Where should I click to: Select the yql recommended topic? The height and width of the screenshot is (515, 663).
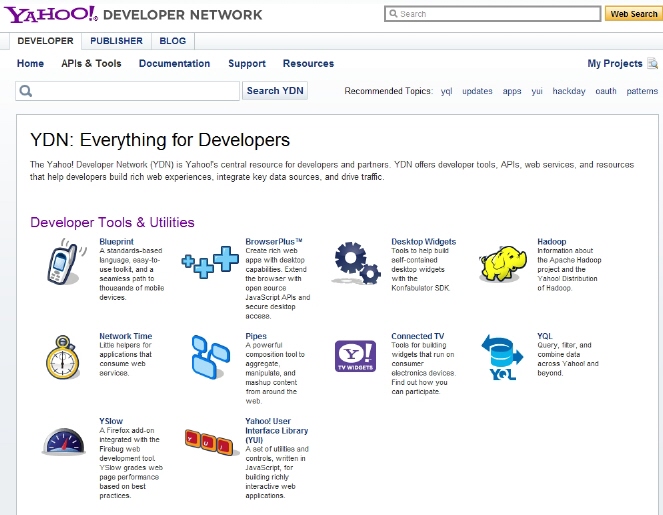447,91
